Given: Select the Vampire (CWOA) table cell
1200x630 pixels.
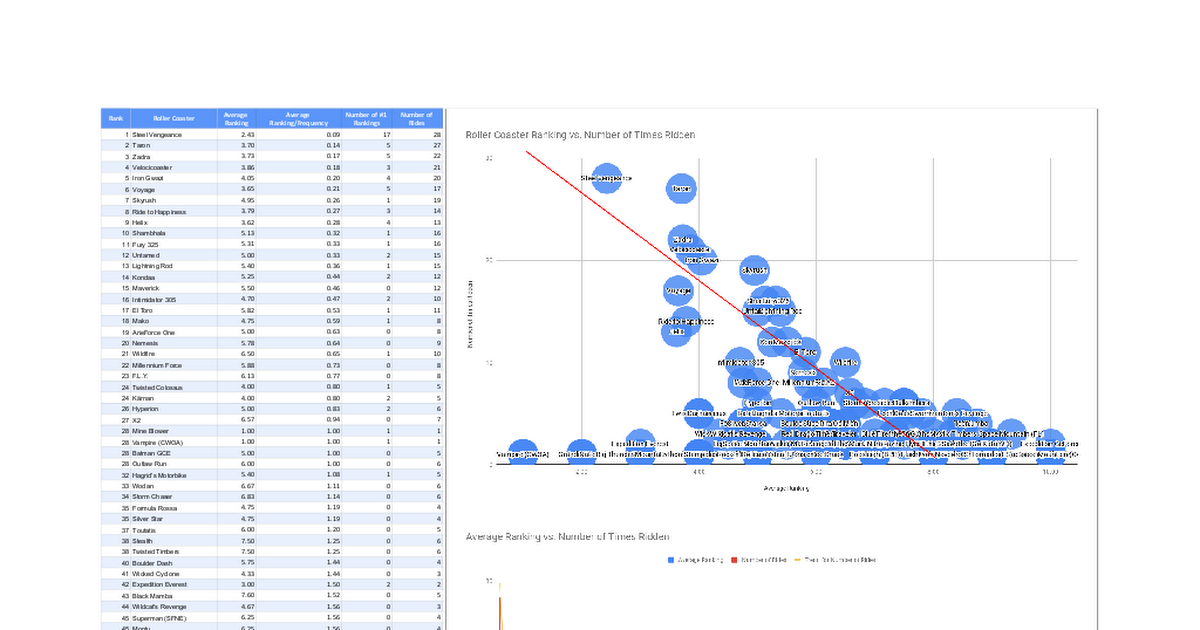Looking at the screenshot, I should 172,442.
